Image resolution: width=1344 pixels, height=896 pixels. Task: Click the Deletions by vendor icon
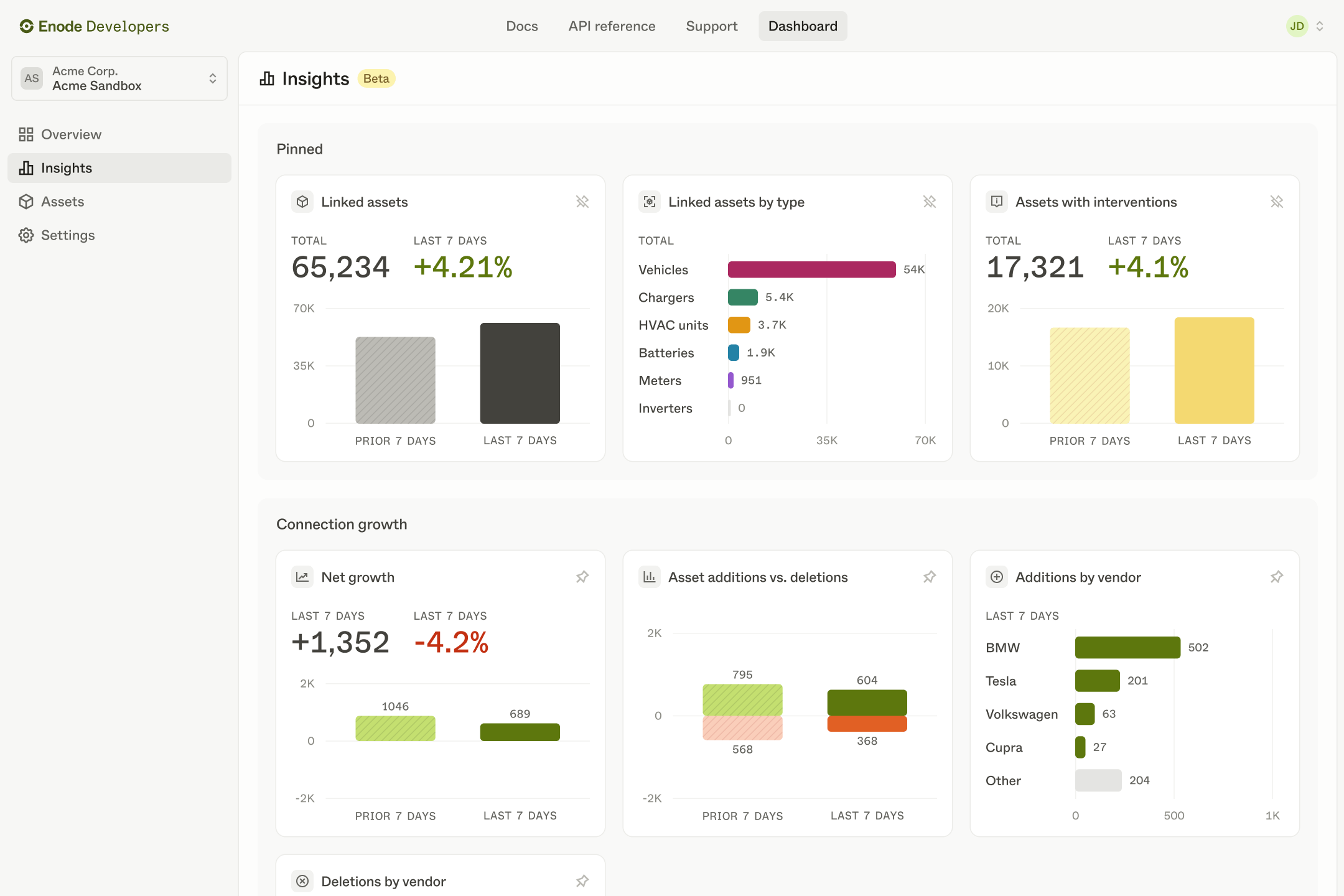coord(302,881)
